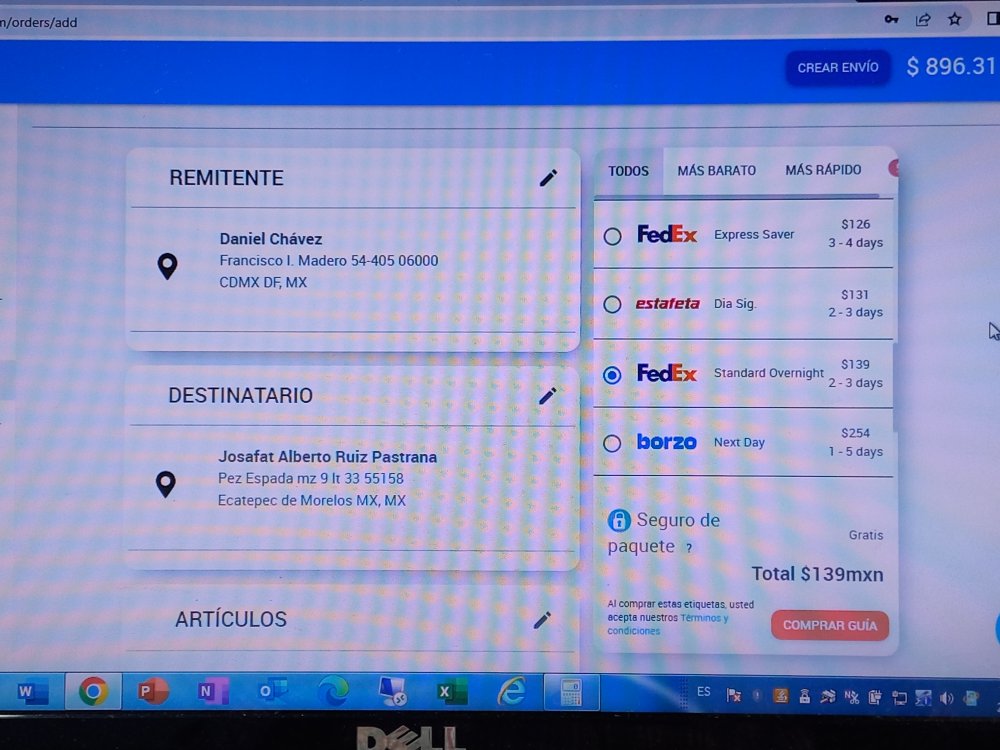Image resolution: width=1000 pixels, height=750 pixels.
Task: Open OneNote from the taskbar
Action: (x=213, y=691)
